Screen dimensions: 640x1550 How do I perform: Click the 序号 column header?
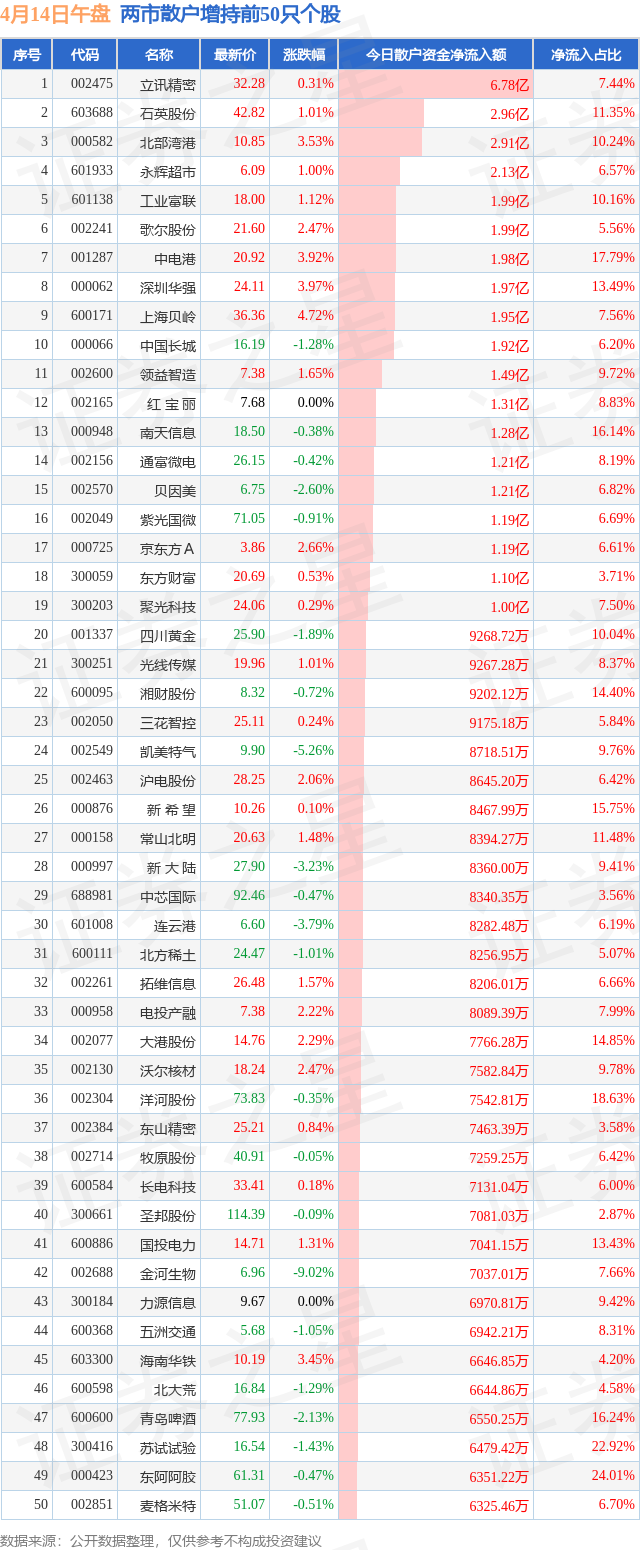27,55
